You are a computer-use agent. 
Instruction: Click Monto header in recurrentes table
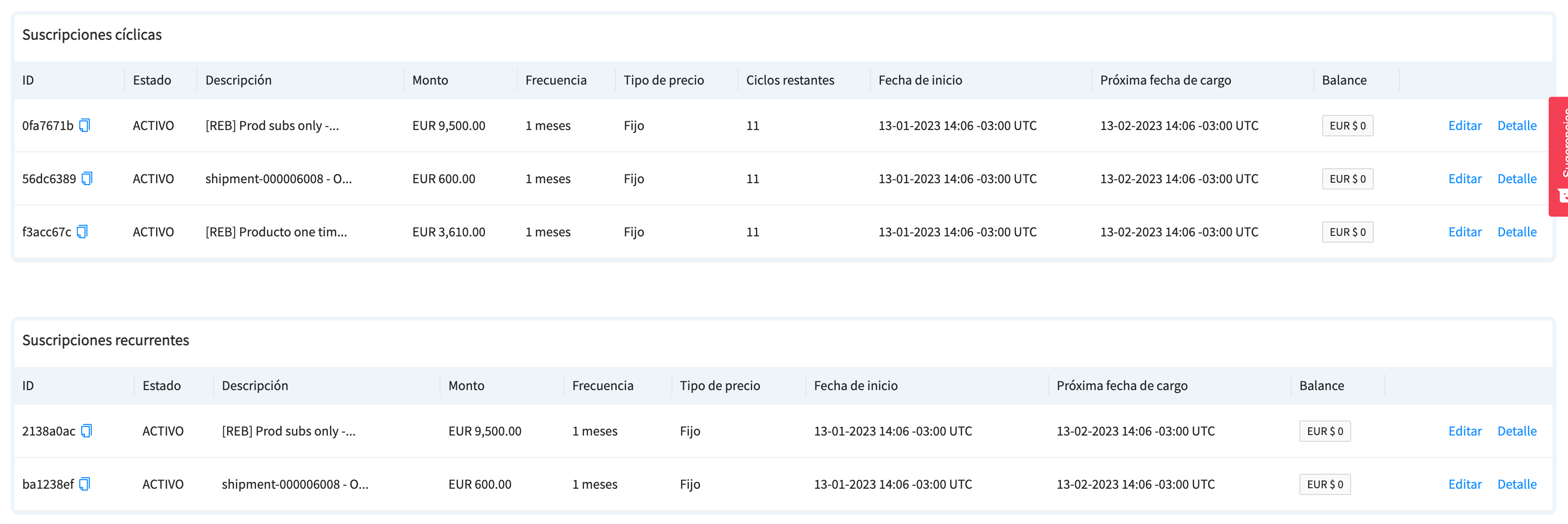coord(466,385)
